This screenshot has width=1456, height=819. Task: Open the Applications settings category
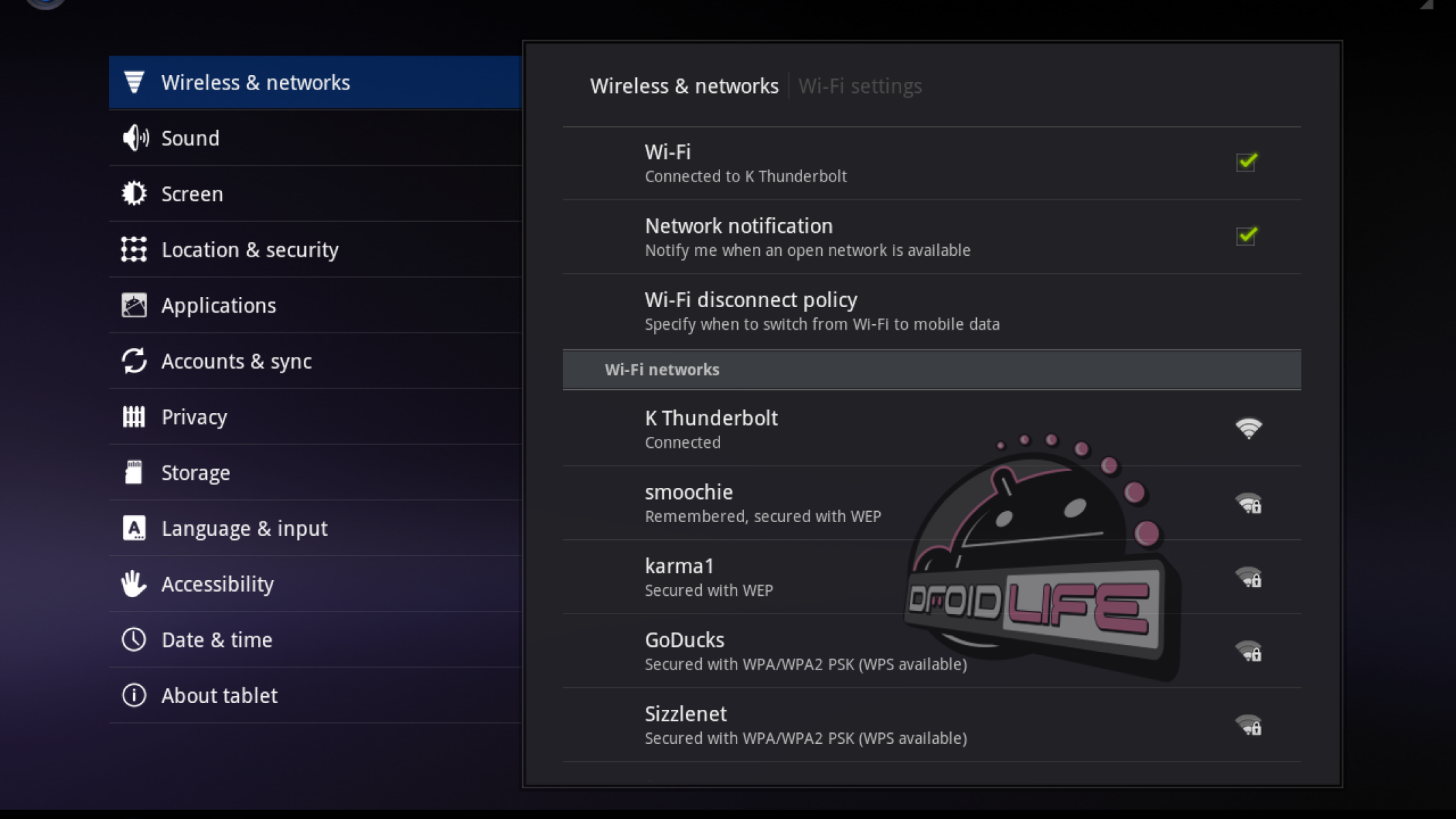(218, 306)
